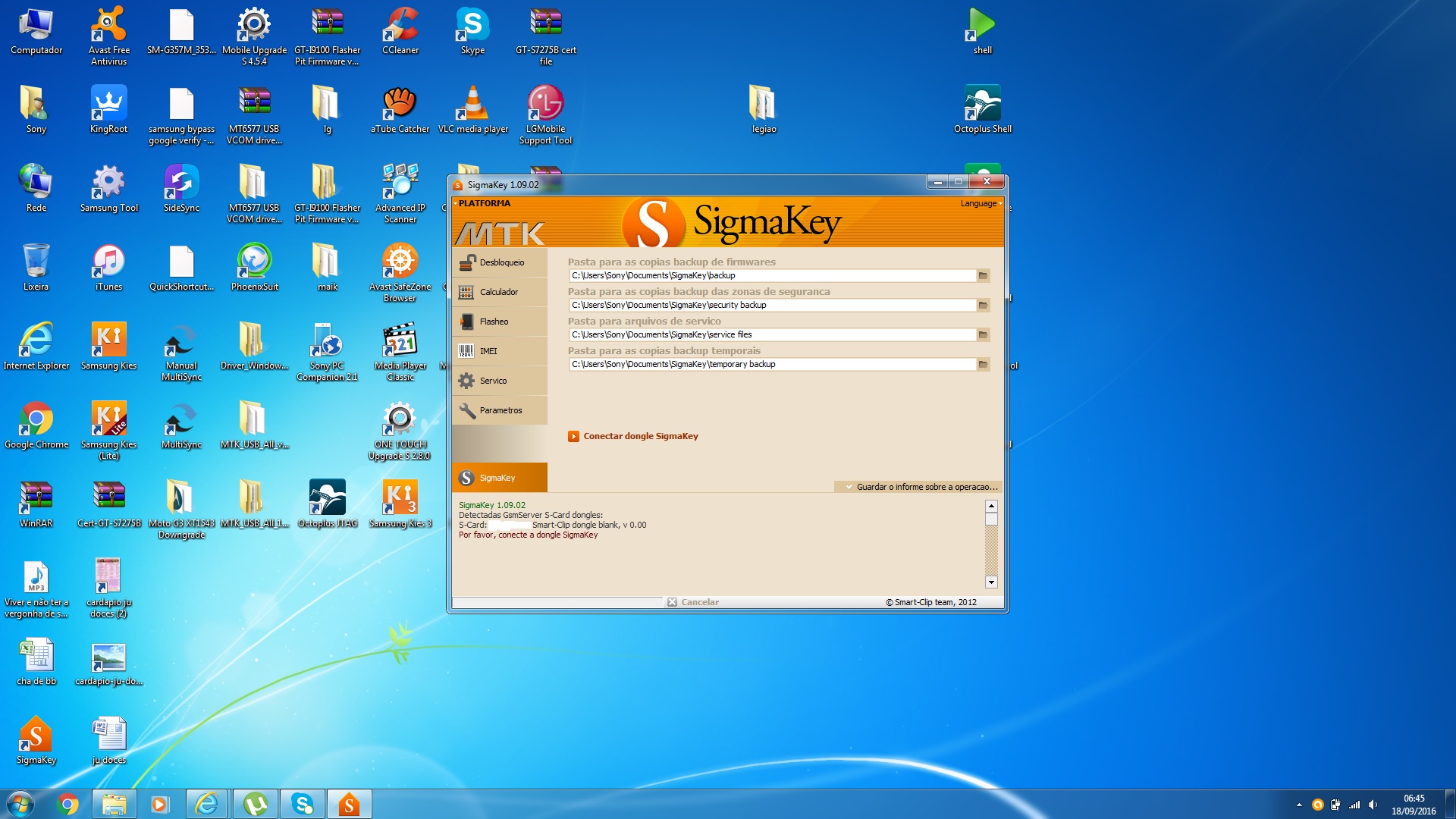Open the Desbloqueio section in SigmaKey
This screenshot has width=1456, height=819.
500,262
